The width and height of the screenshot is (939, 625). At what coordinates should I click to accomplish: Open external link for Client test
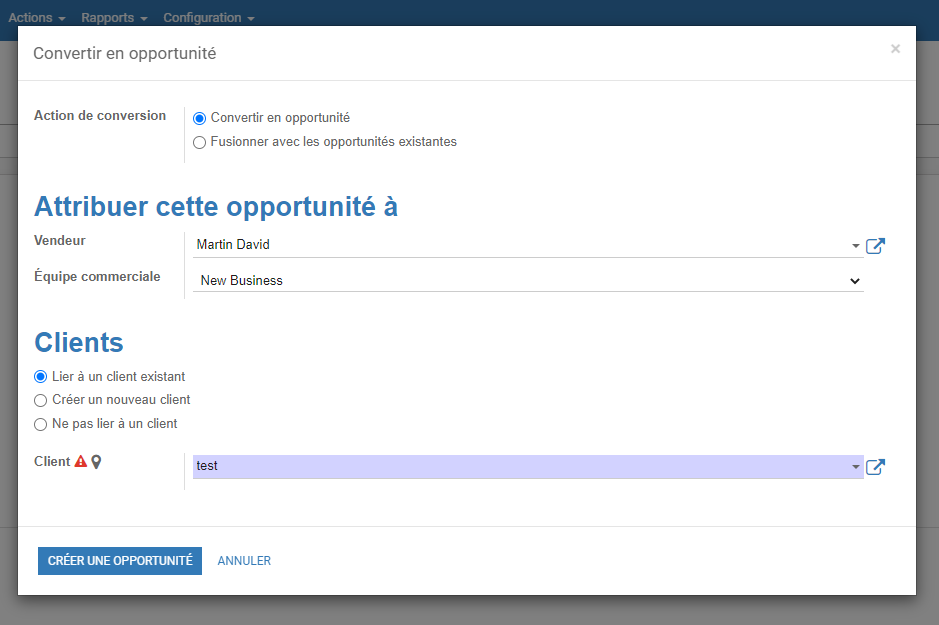(875, 466)
